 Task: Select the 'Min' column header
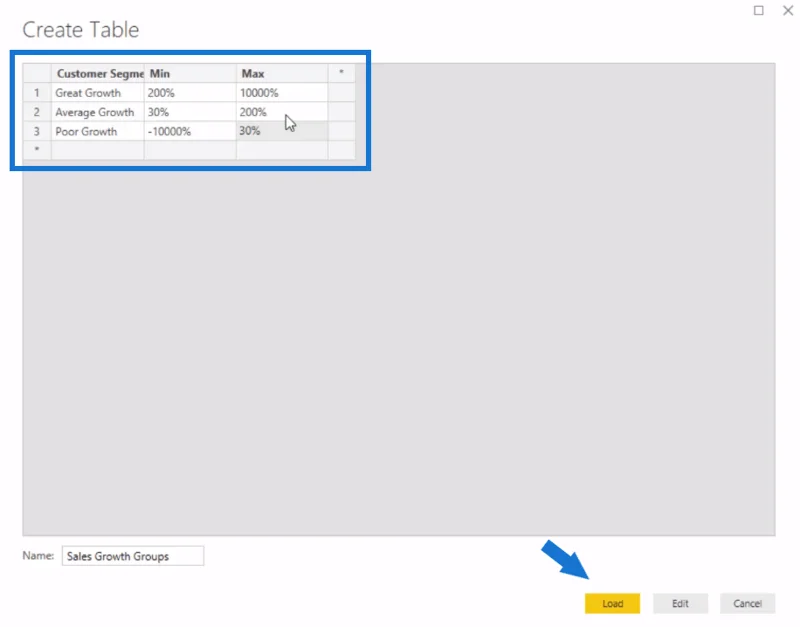[190, 73]
